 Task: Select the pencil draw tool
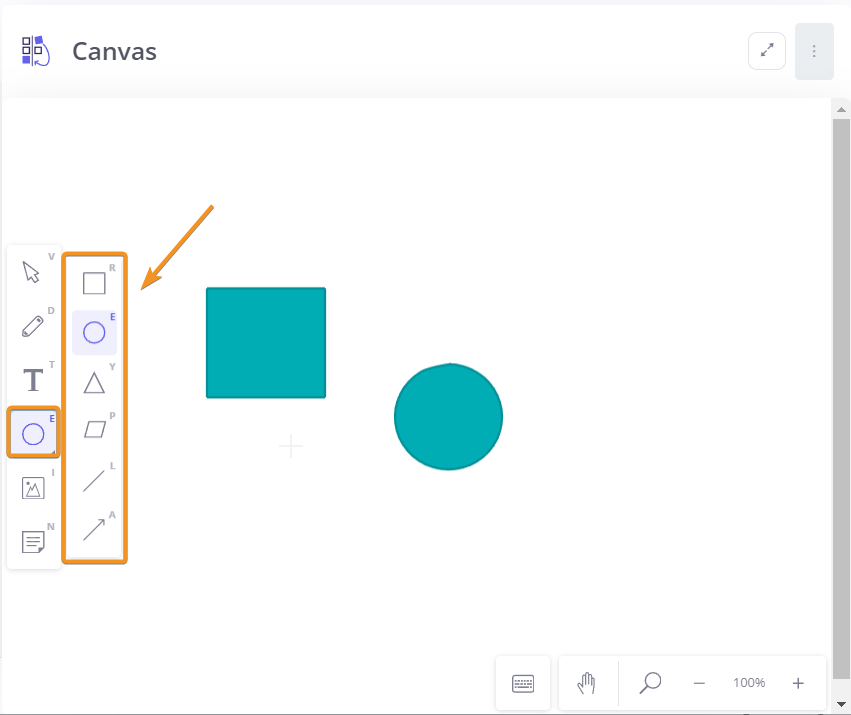[x=33, y=326]
